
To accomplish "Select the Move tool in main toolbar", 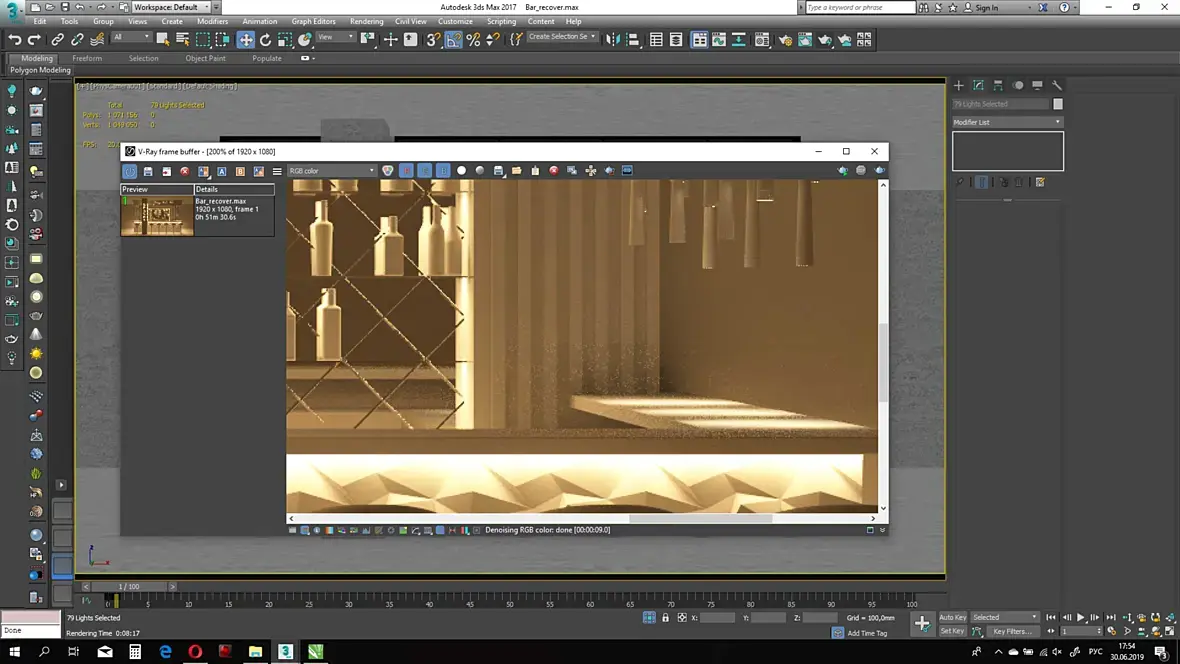I will point(245,40).
